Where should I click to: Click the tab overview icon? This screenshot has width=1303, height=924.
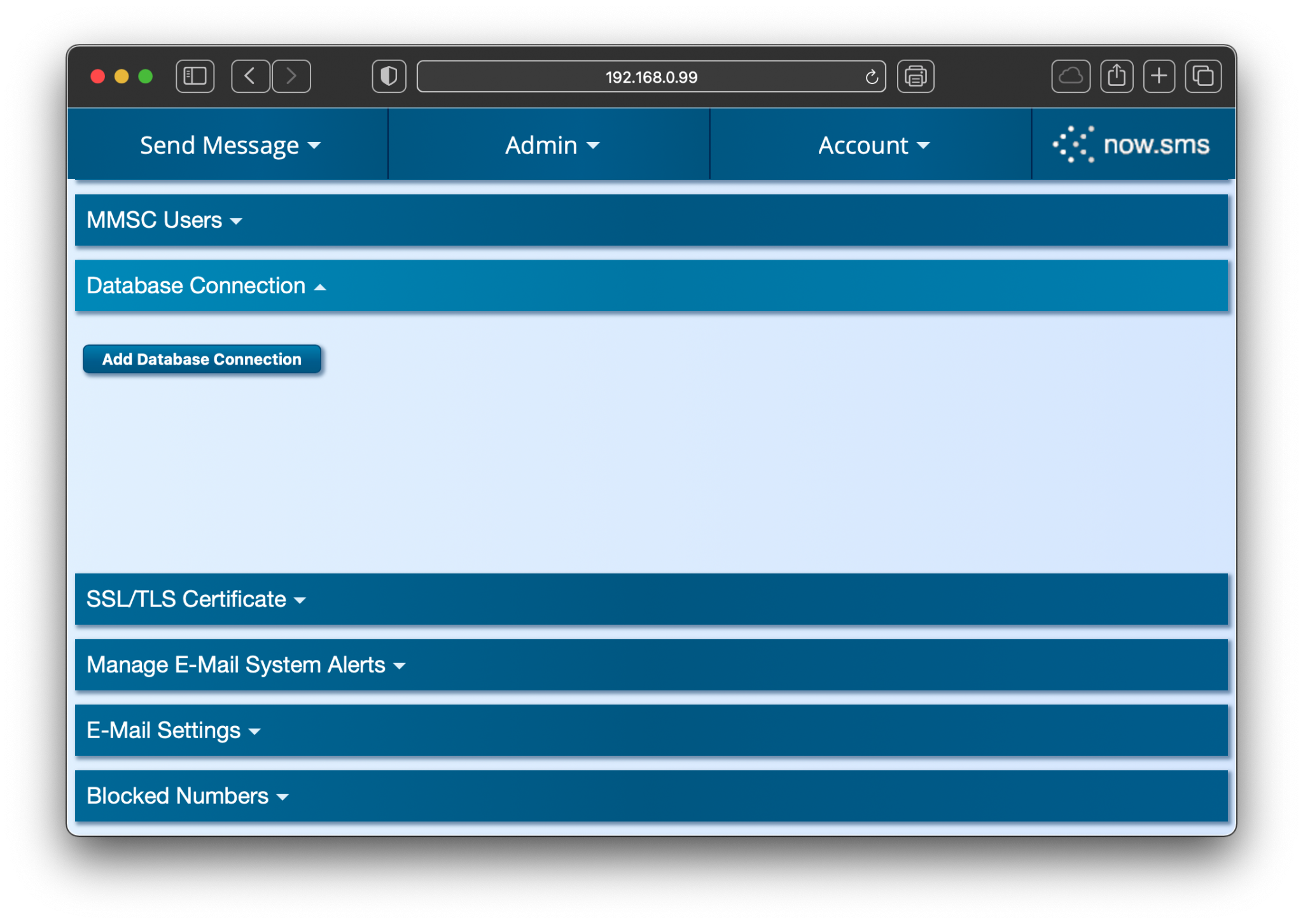point(1202,76)
